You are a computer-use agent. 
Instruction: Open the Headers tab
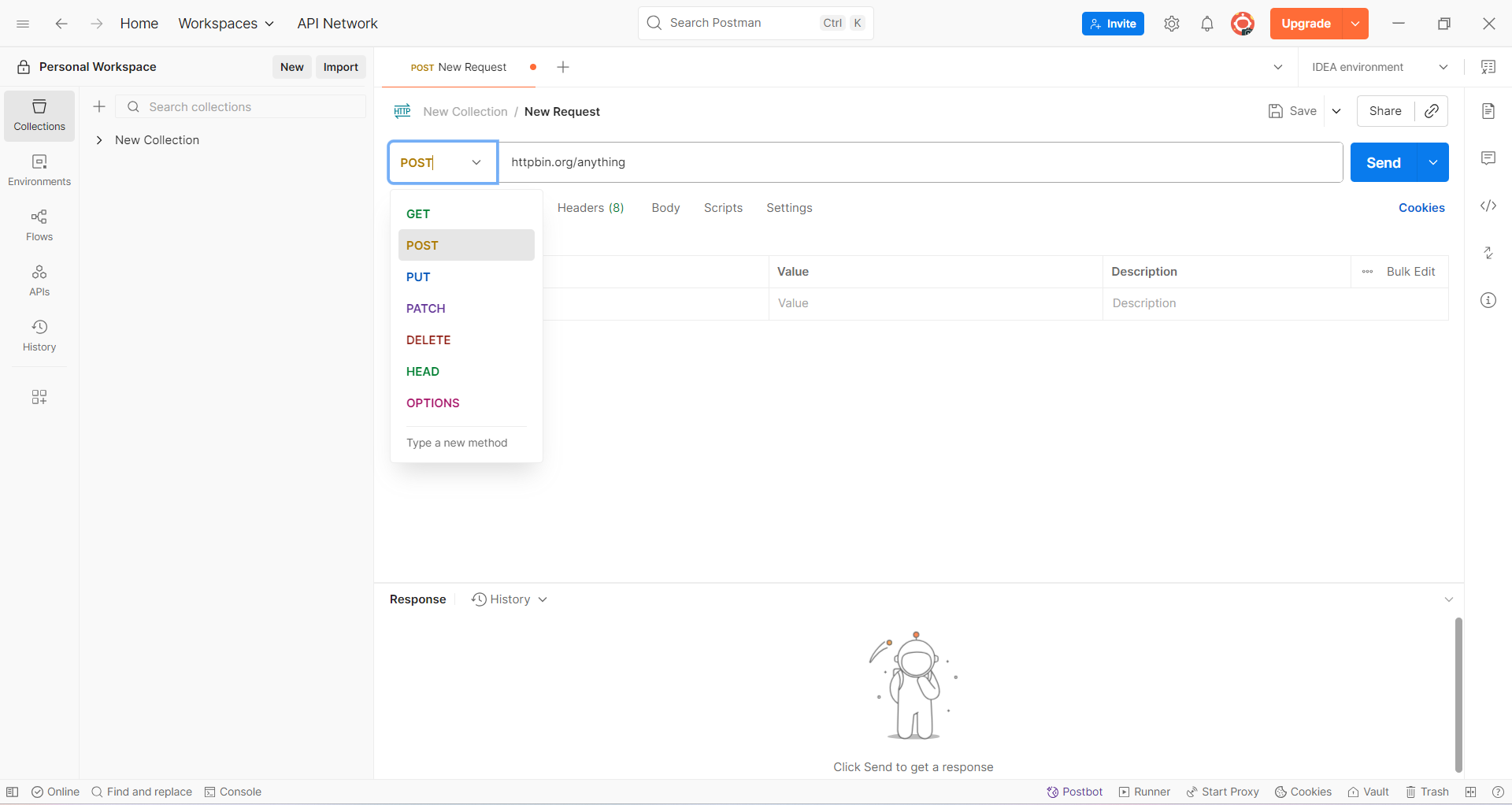tap(590, 207)
